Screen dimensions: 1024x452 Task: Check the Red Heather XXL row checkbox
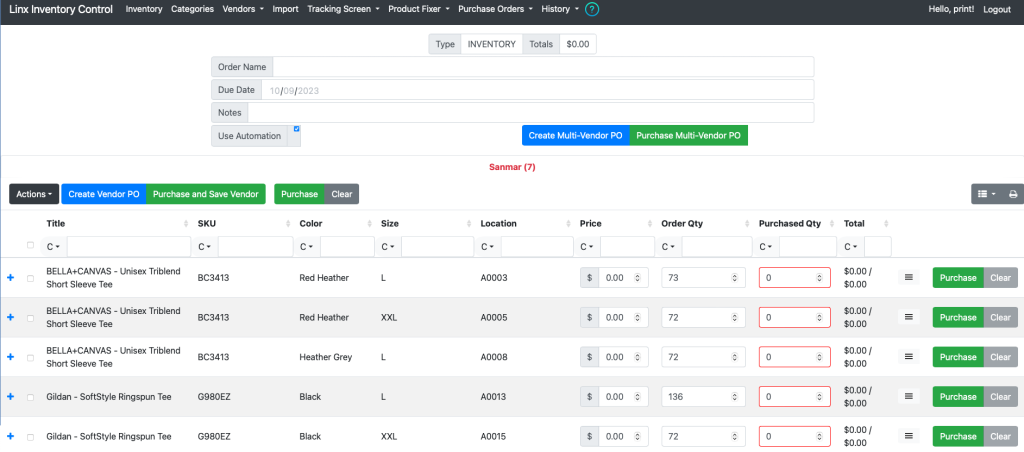[30, 318]
